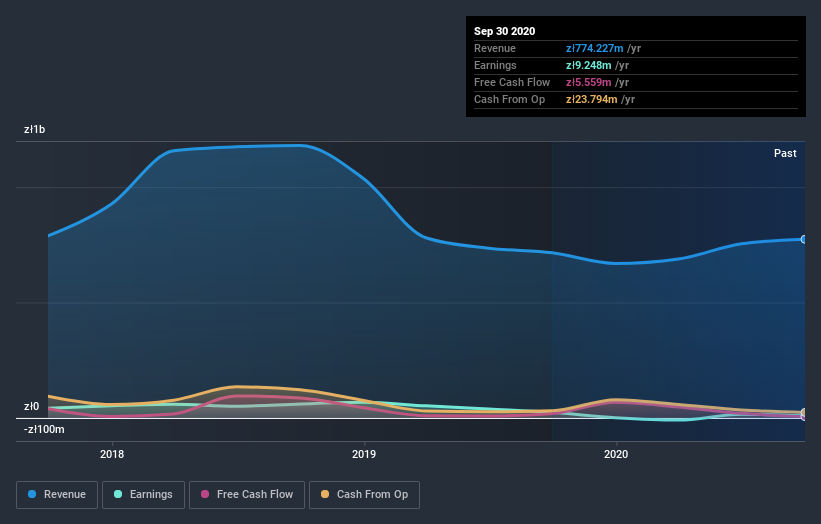
Task: Click the zł9.248m Earnings value in tooltip
Action: 589,65
